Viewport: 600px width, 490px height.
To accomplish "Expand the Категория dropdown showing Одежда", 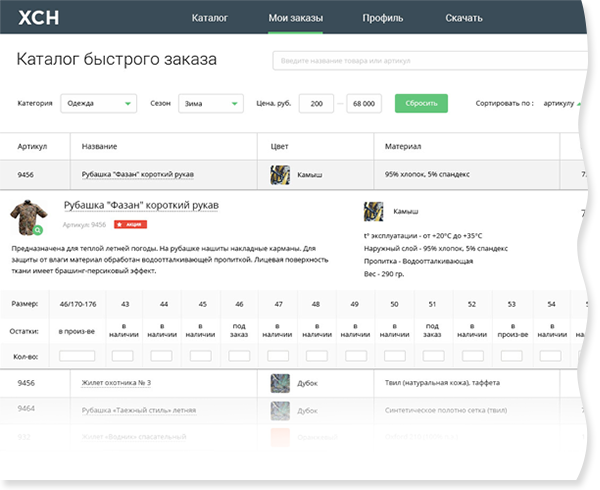I will tap(99, 103).
